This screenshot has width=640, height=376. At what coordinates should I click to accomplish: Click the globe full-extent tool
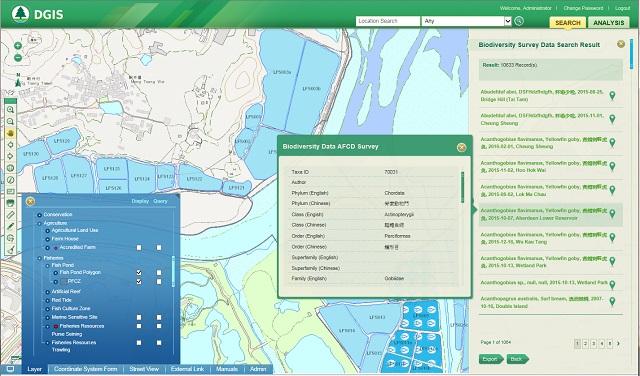tap(11, 168)
